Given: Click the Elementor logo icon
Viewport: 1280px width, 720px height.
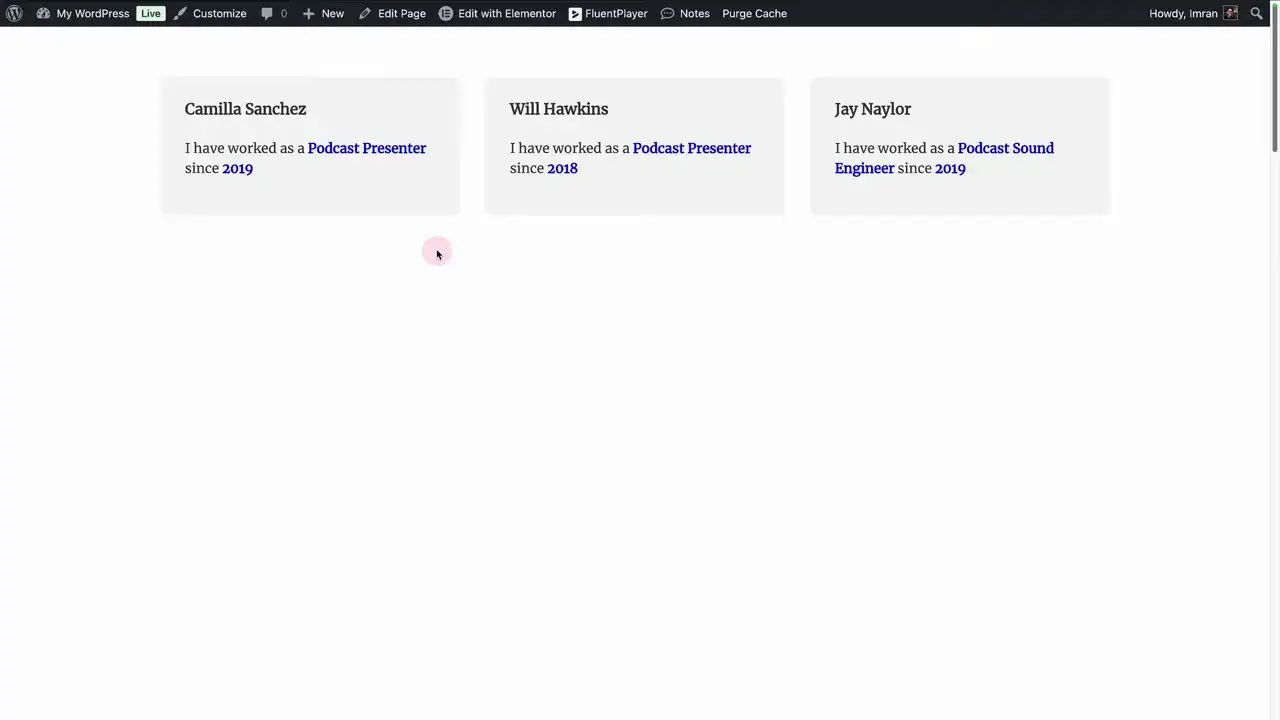Looking at the screenshot, I should tap(446, 13).
